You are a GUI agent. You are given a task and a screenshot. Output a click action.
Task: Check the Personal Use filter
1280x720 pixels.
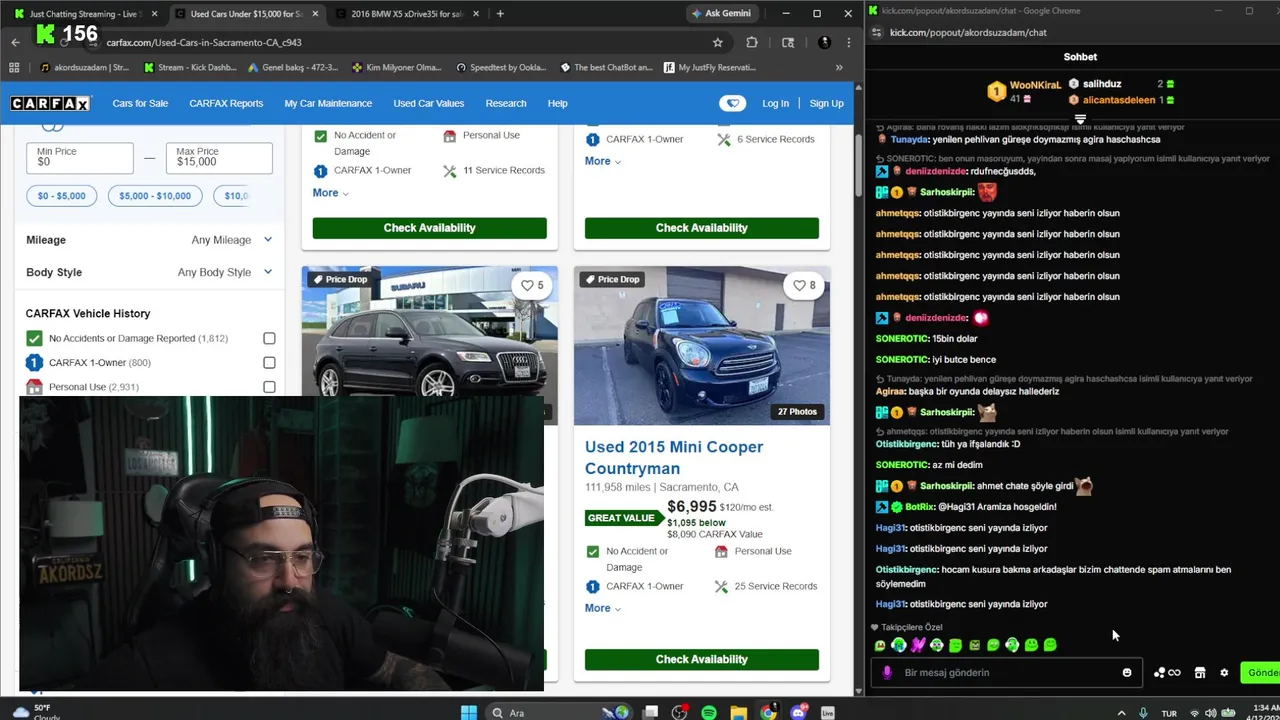269,386
